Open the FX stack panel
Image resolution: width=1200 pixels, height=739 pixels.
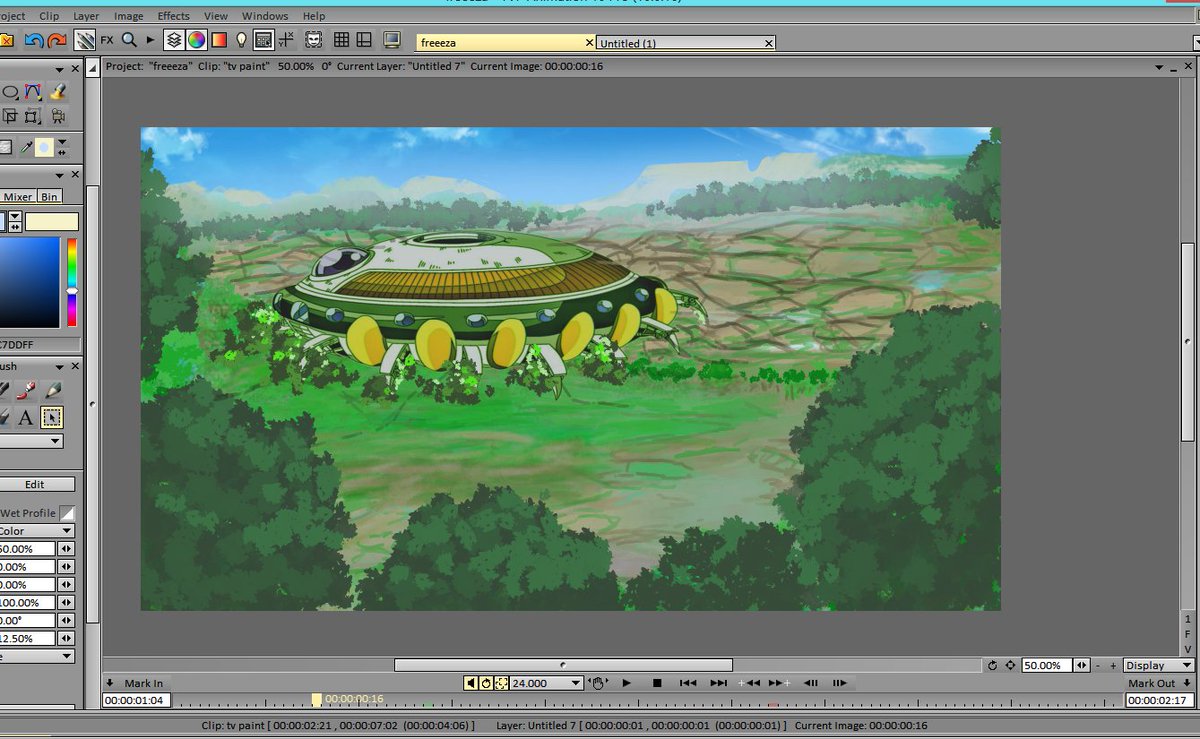pos(107,40)
